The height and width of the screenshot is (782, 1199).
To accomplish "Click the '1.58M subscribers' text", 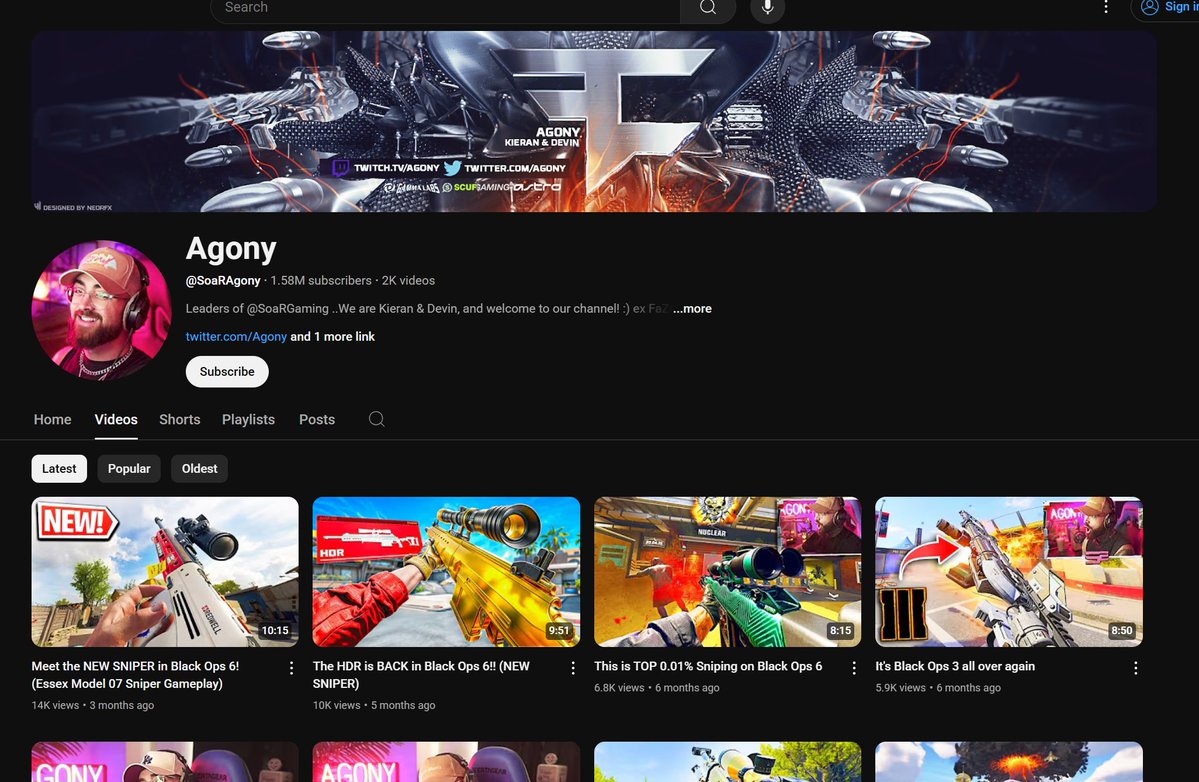I will 321,281.
